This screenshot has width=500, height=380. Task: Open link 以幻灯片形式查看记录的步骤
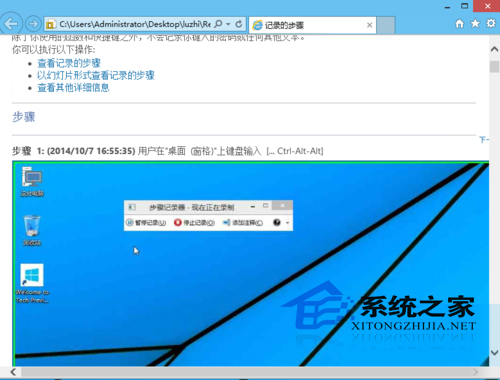96,75
